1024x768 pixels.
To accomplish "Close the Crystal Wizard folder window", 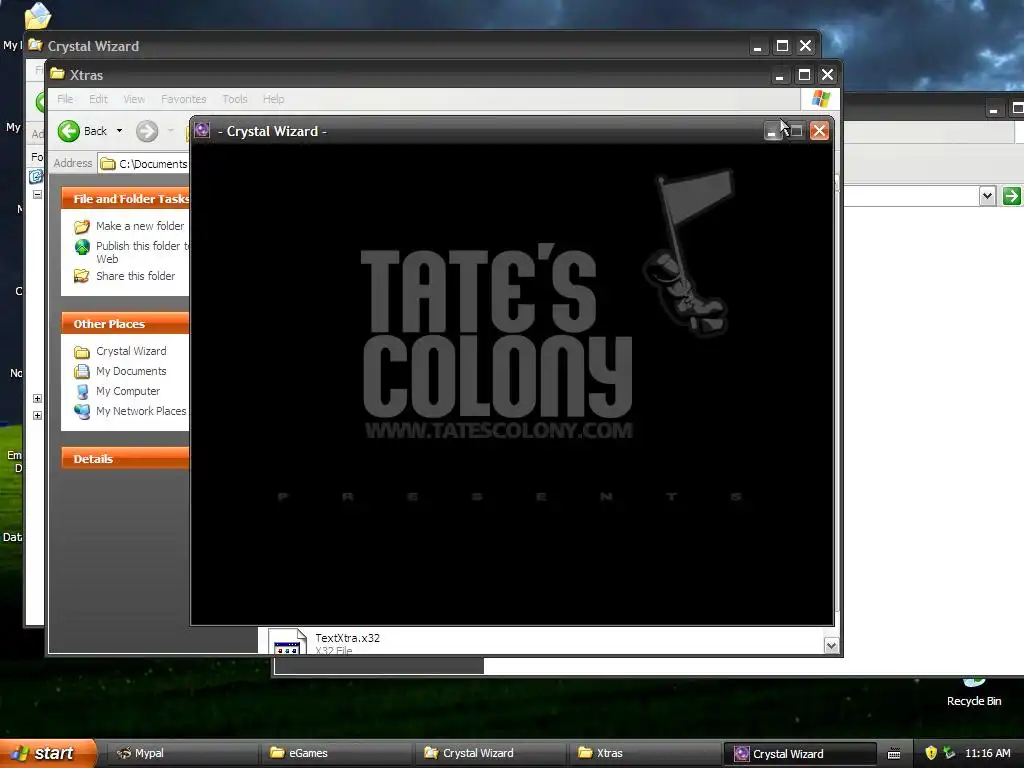I will coord(805,46).
